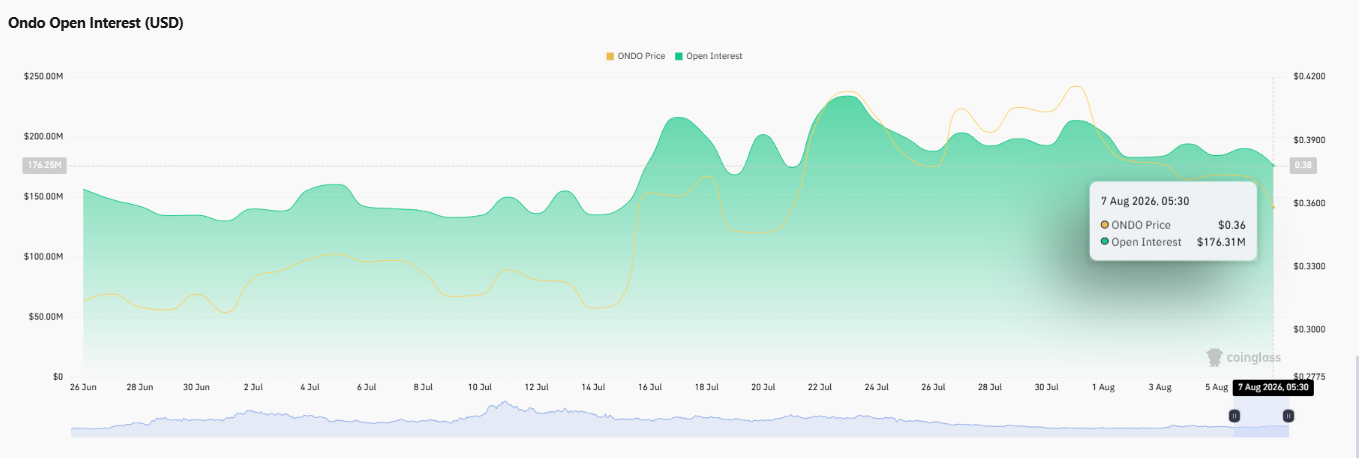This screenshot has width=1359, height=458.
Task: Click the $0.3000 price axis label
Action: [1309, 329]
